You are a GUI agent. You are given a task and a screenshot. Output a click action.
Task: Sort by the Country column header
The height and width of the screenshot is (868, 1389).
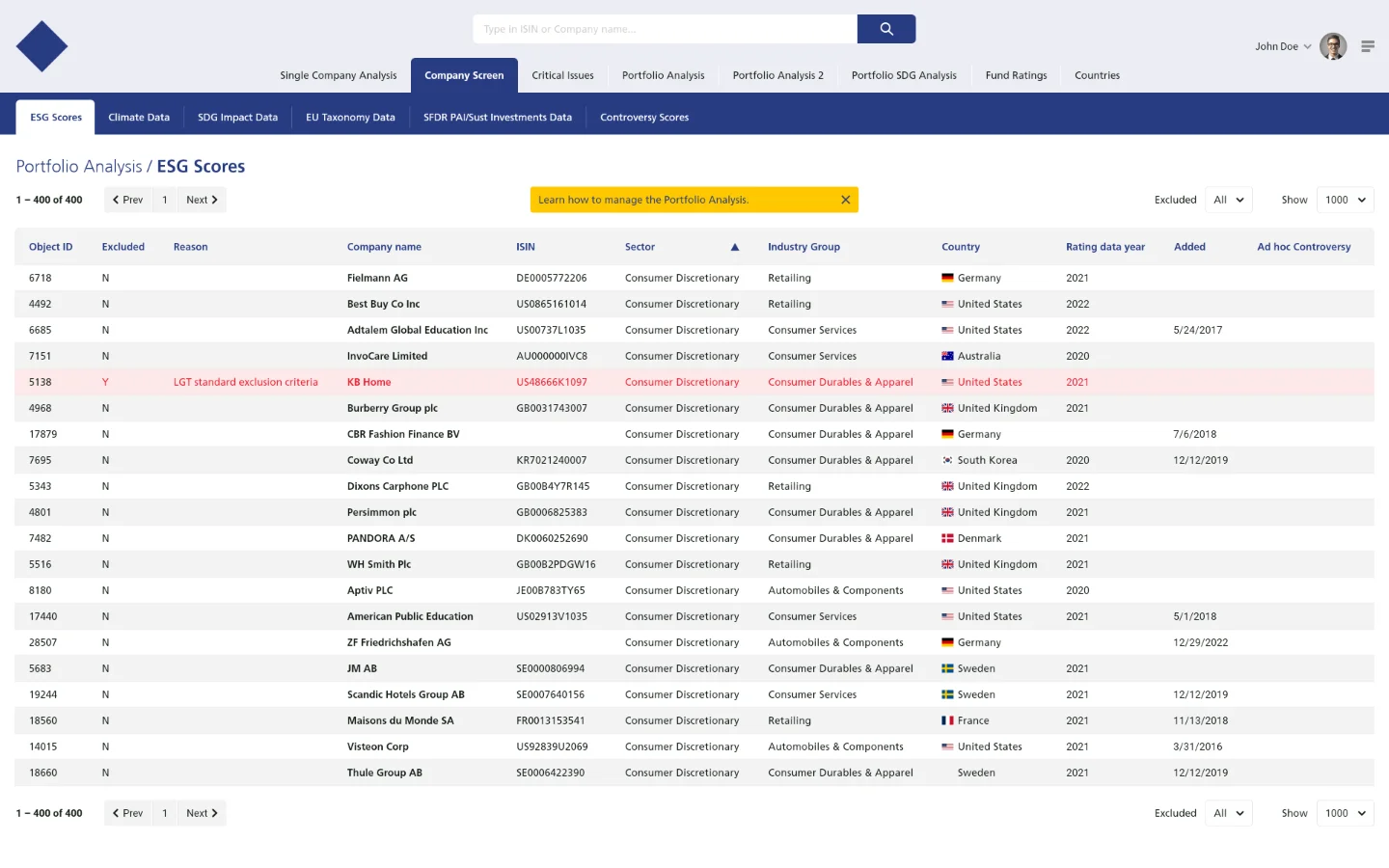[x=961, y=247]
